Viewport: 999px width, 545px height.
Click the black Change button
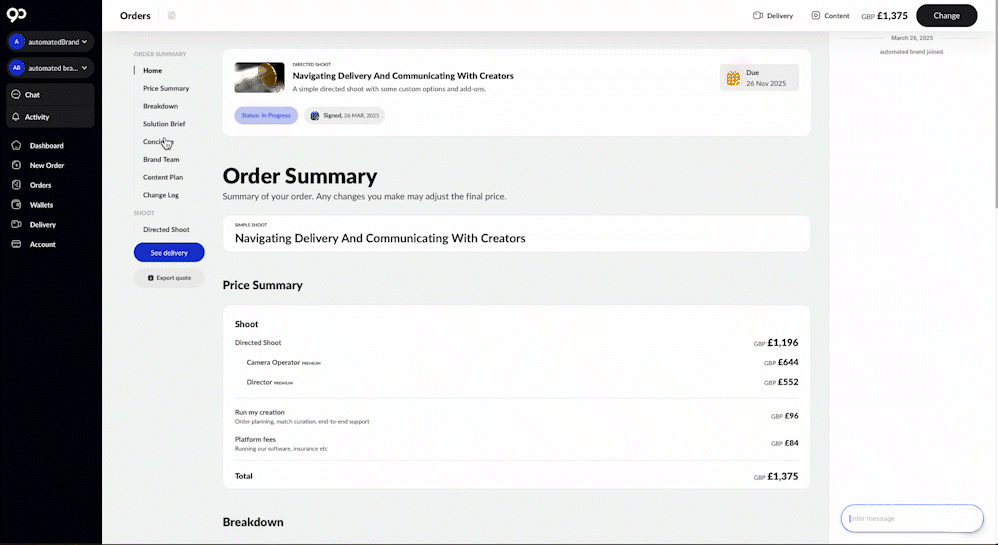click(x=946, y=16)
